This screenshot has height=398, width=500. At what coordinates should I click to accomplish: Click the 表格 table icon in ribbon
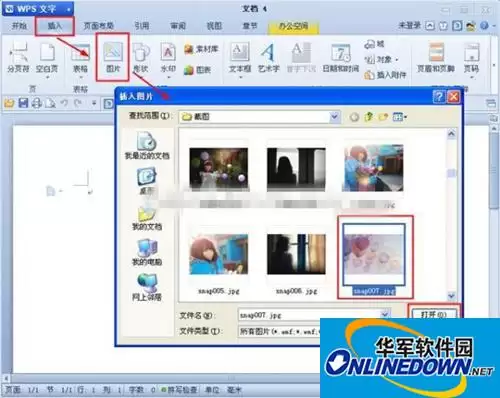coord(80,58)
